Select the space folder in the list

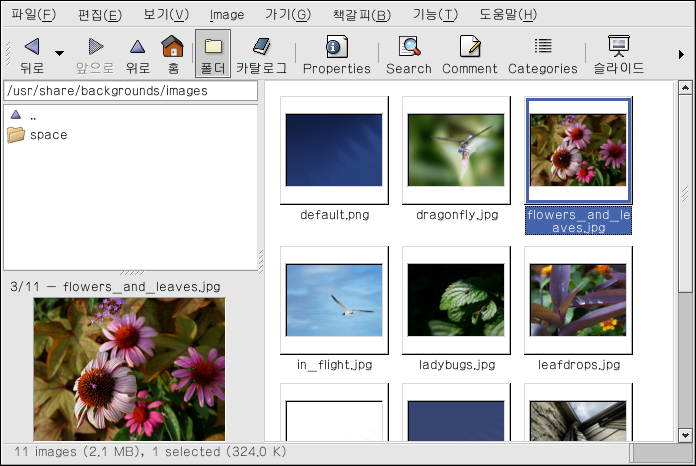[48, 135]
